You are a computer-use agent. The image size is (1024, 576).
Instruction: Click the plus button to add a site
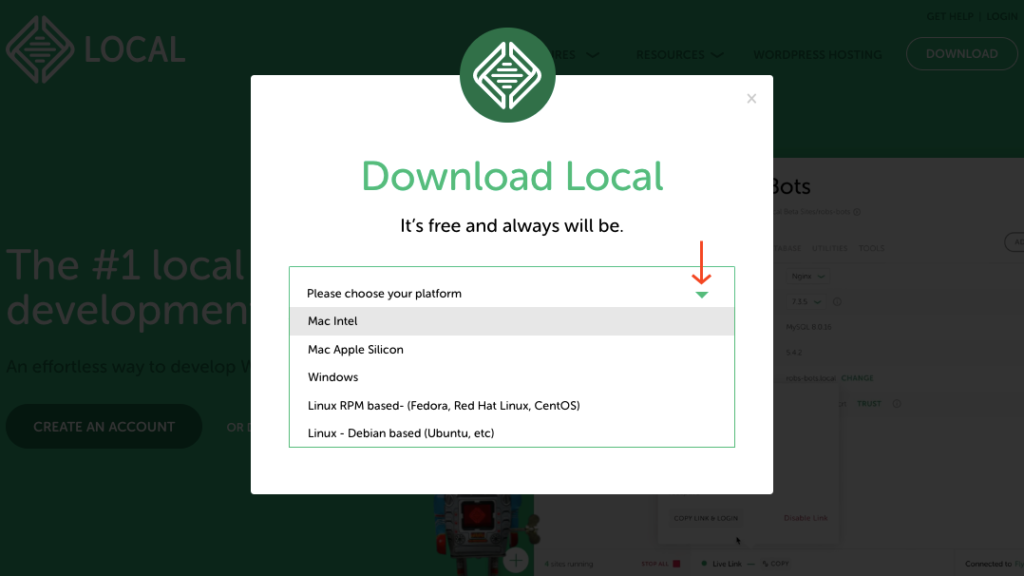(x=515, y=560)
